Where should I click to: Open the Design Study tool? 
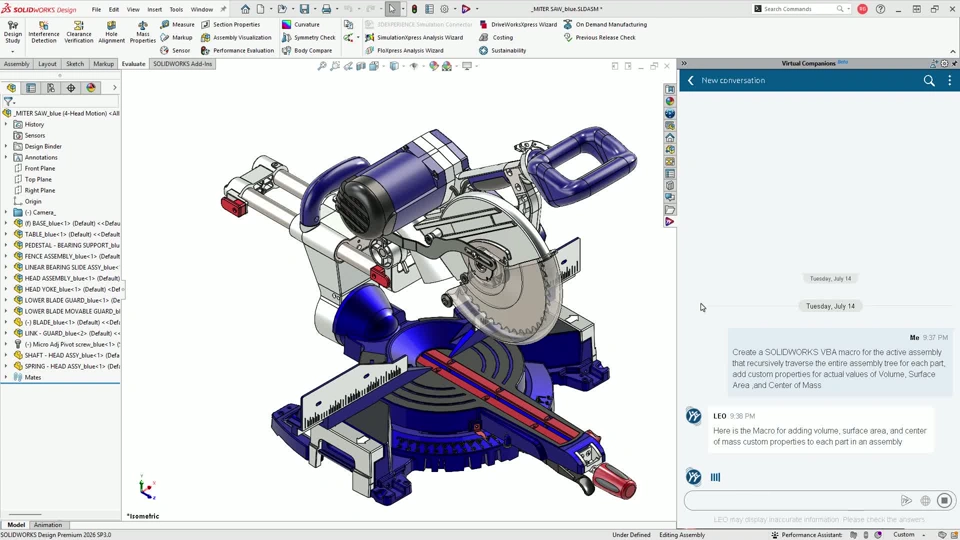[13, 32]
